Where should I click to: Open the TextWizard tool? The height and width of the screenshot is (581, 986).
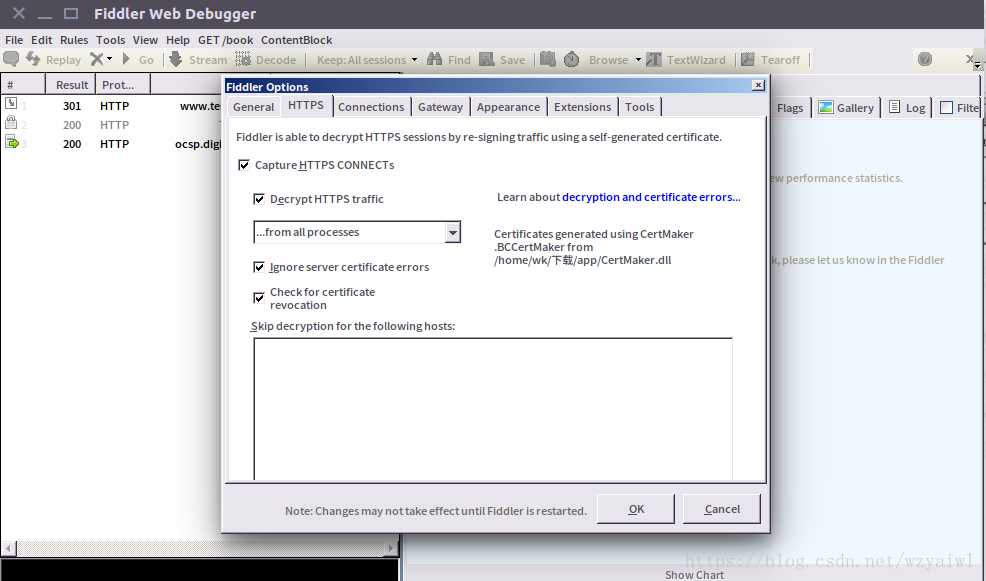pos(686,60)
